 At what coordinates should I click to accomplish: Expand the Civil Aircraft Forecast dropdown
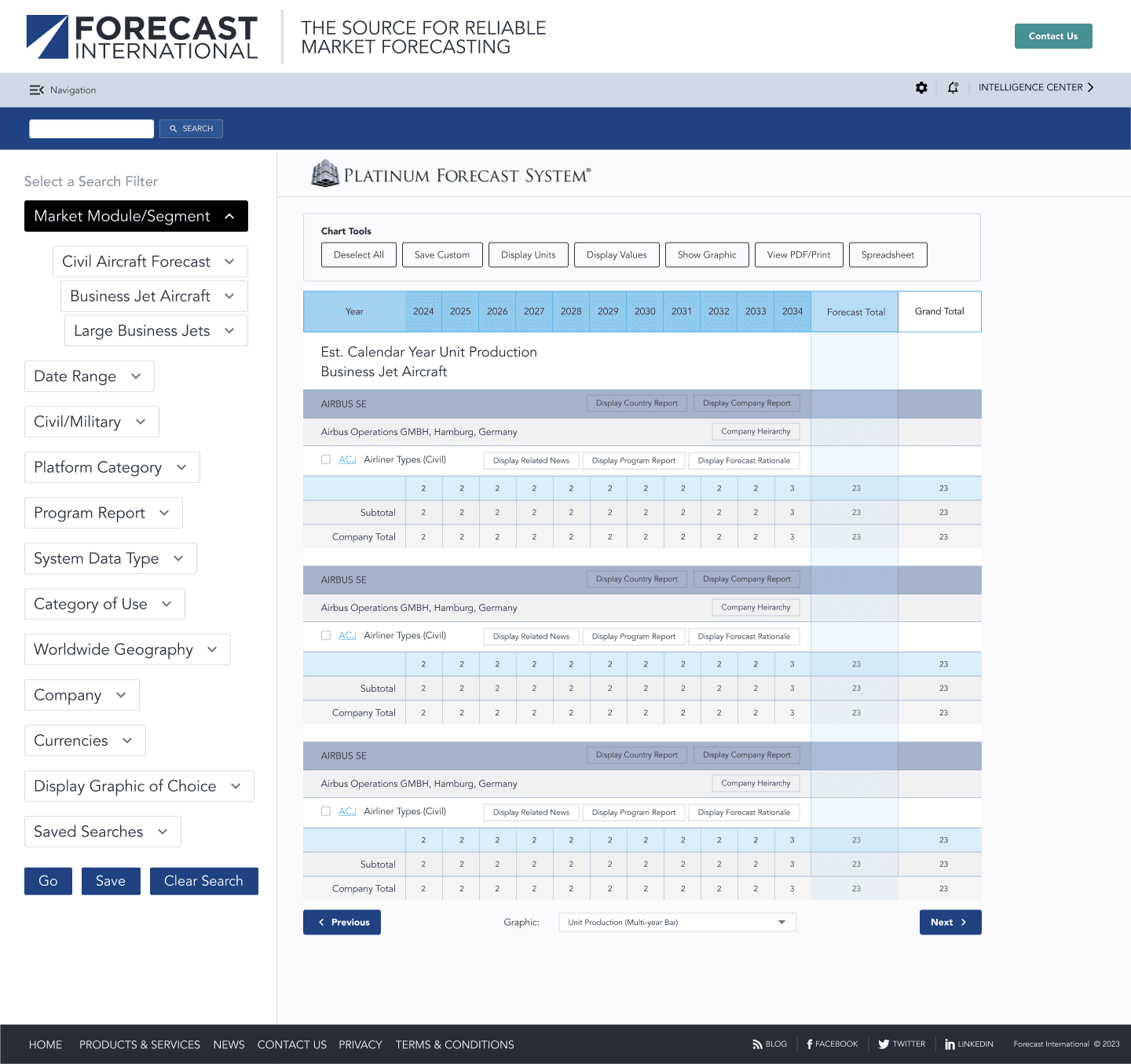150,261
